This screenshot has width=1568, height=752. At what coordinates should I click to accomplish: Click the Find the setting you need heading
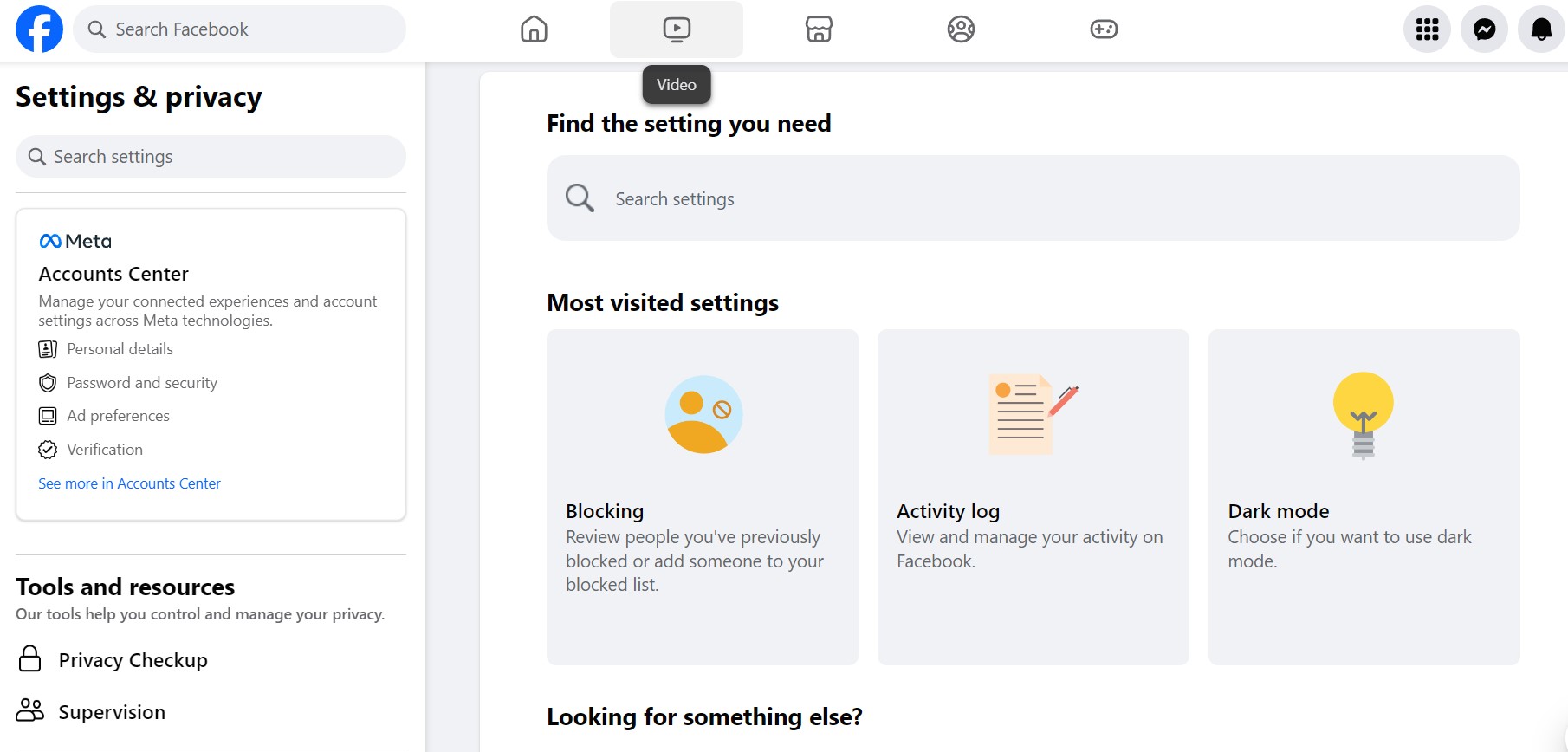click(x=689, y=123)
